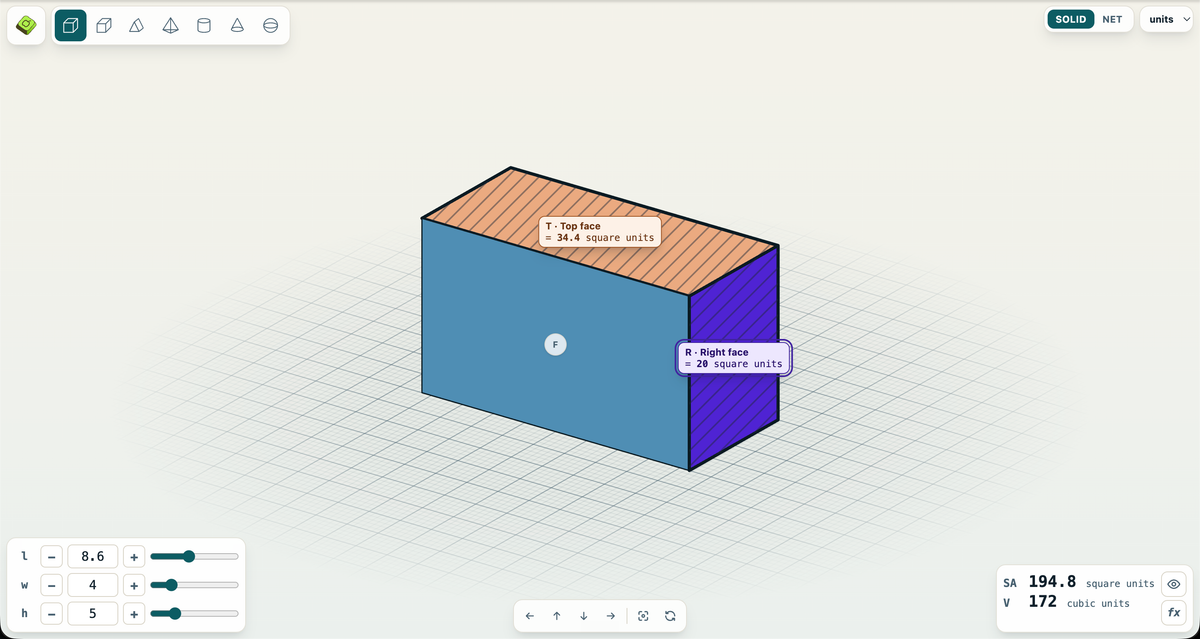Viewport: 1200px width, 639px height.
Task: Rotate view down with arrow button
Action: click(x=584, y=616)
